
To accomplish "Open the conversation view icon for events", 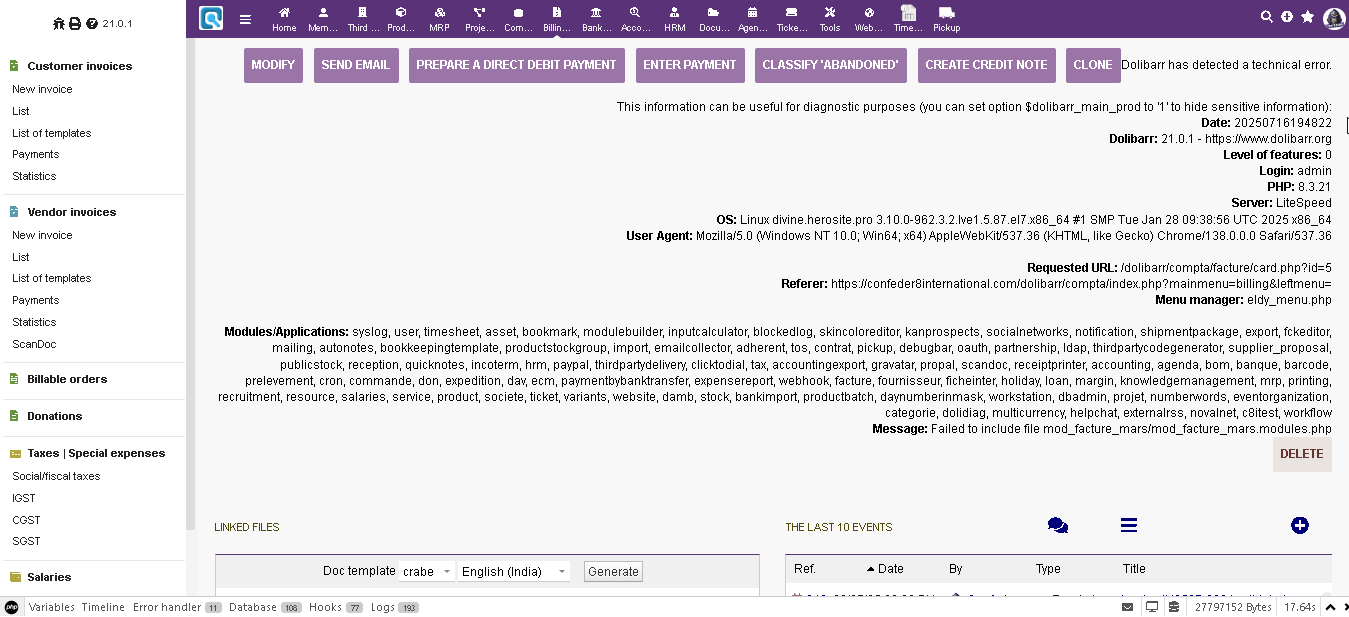I will 1058,526.
